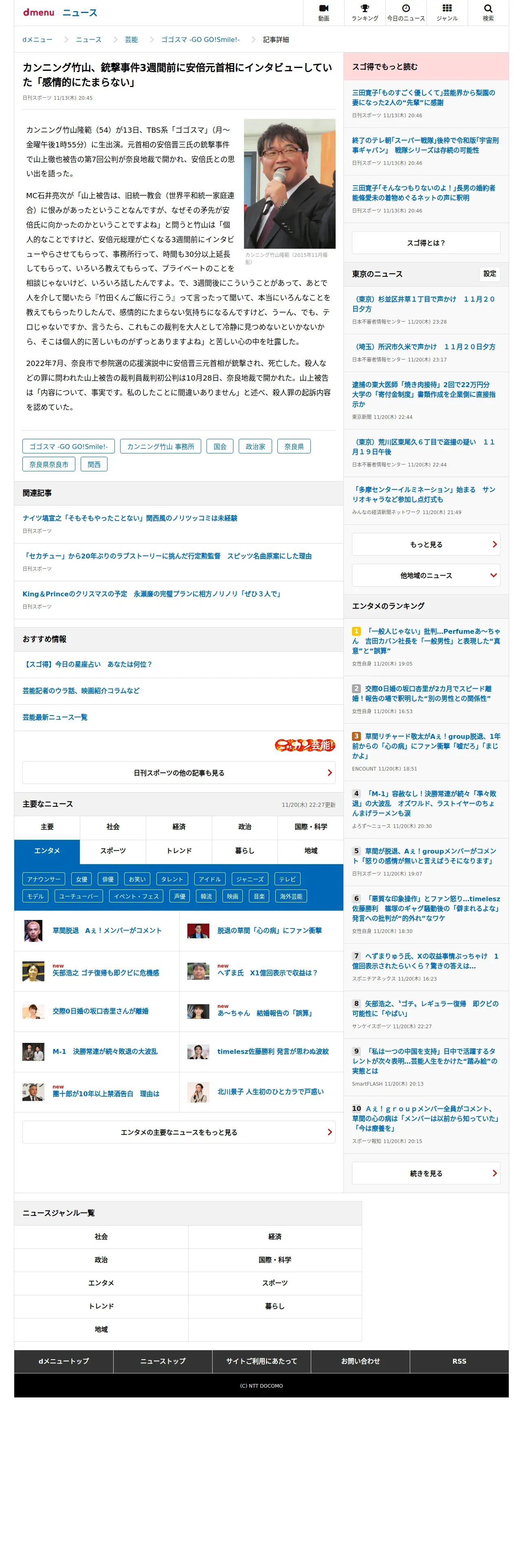Open rank 10 Aぇ! group article
The height and width of the screenshot is (1568, 523).
click(x=425, y=1118)
